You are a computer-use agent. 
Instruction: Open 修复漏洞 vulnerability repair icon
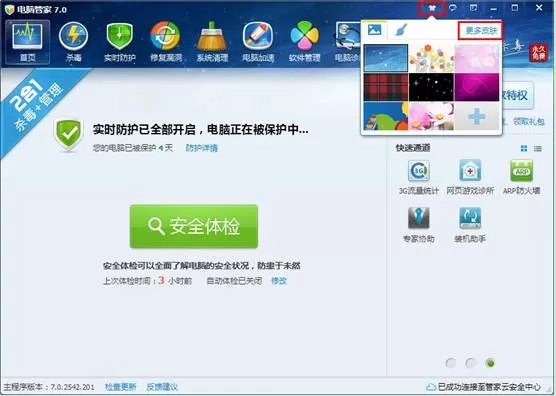pyautogui.click(x=166, y=42)
